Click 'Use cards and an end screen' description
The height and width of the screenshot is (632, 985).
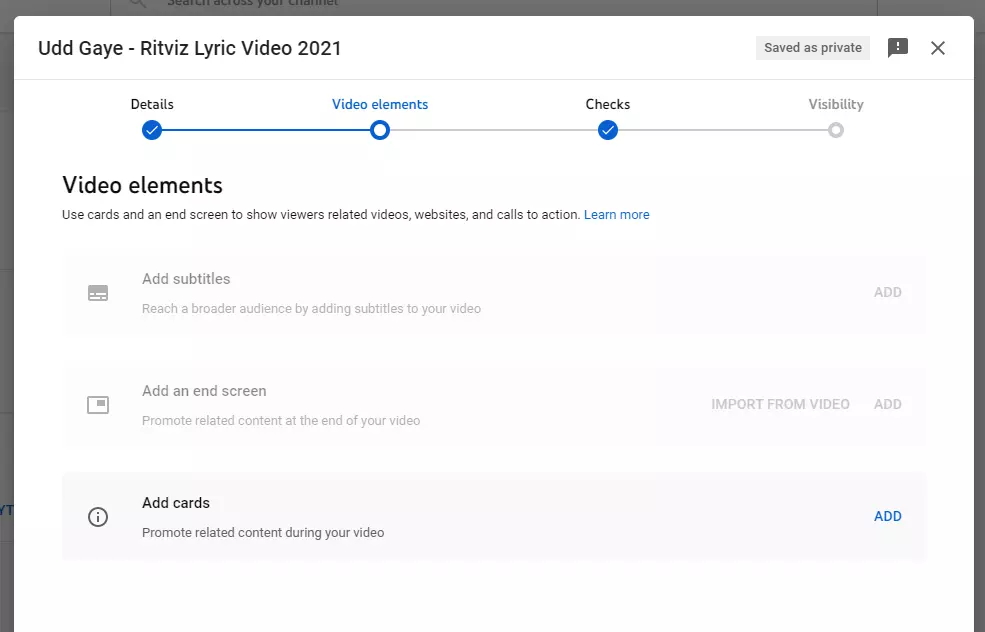pos(321,215)
